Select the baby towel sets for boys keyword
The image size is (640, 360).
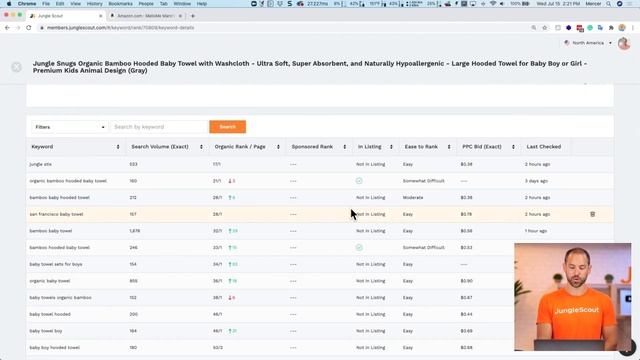pyautogui.click(x=56, y=264)
